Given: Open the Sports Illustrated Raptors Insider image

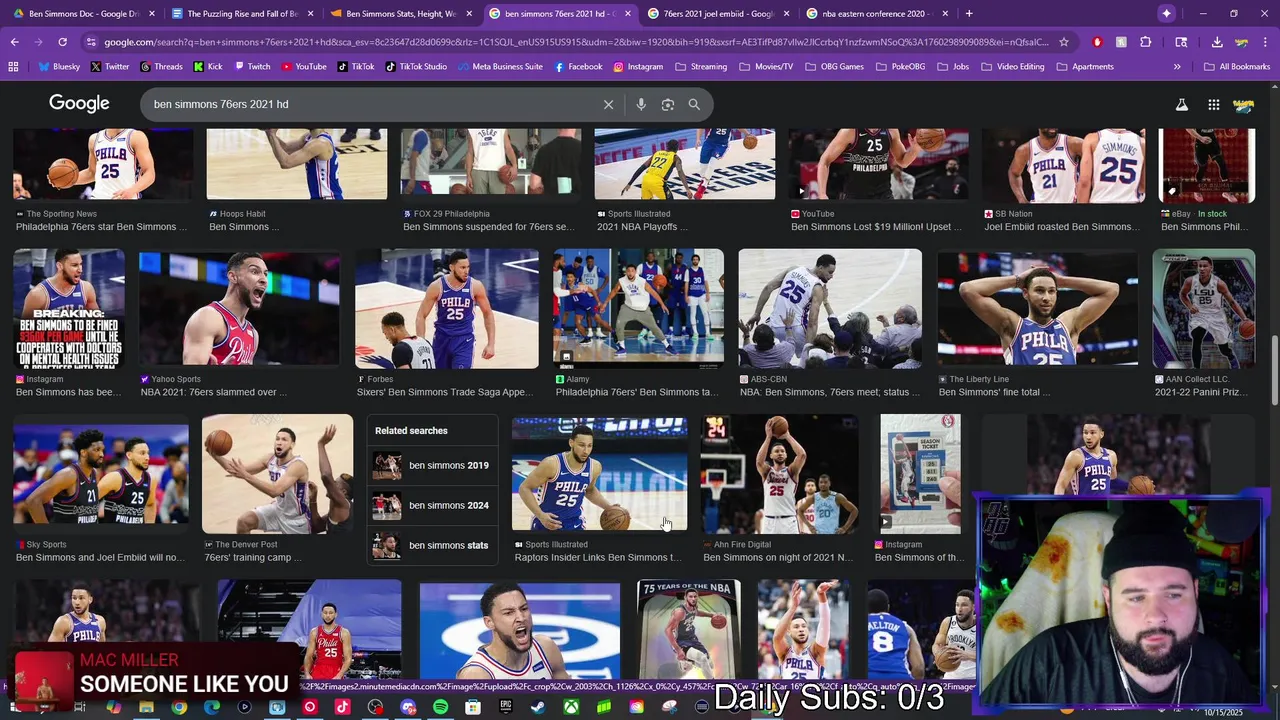Looking at the screenshot, I should click(599, 474).
